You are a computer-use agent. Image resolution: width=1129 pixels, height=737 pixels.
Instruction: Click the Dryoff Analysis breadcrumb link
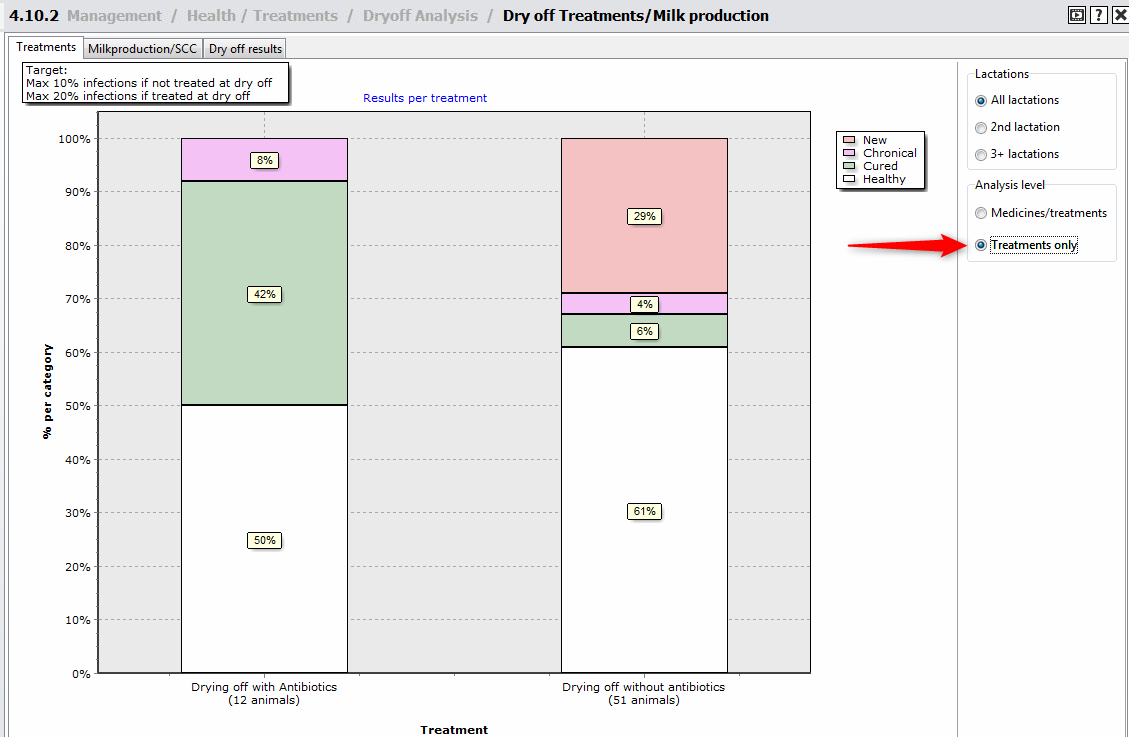click(420, 16)
